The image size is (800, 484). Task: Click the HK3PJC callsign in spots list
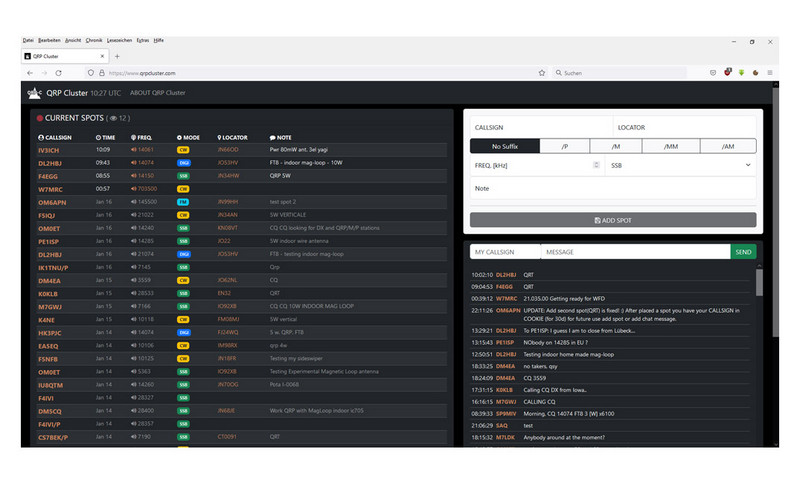click(x=49, y=333)
